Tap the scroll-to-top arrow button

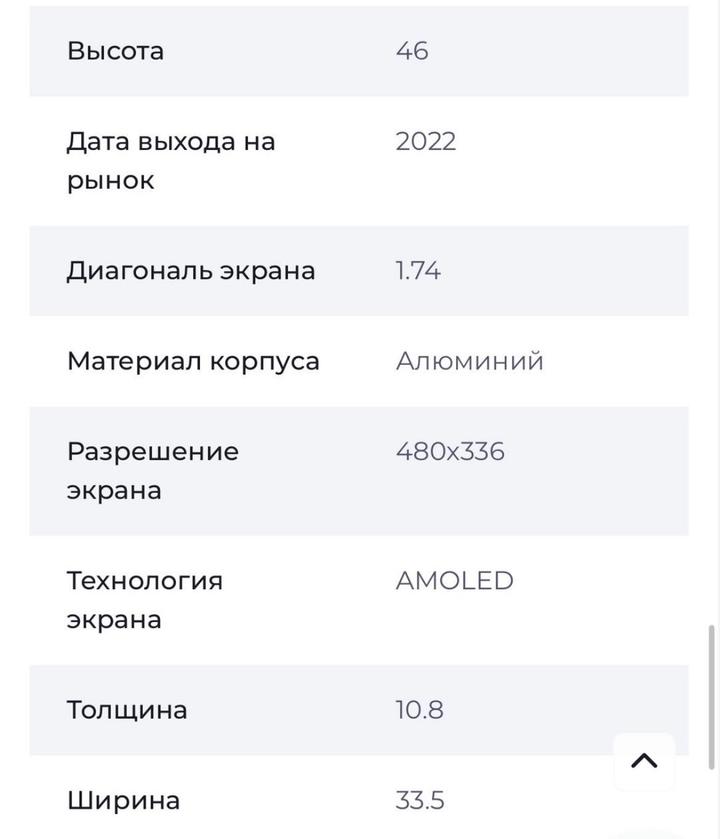[644, 762]
